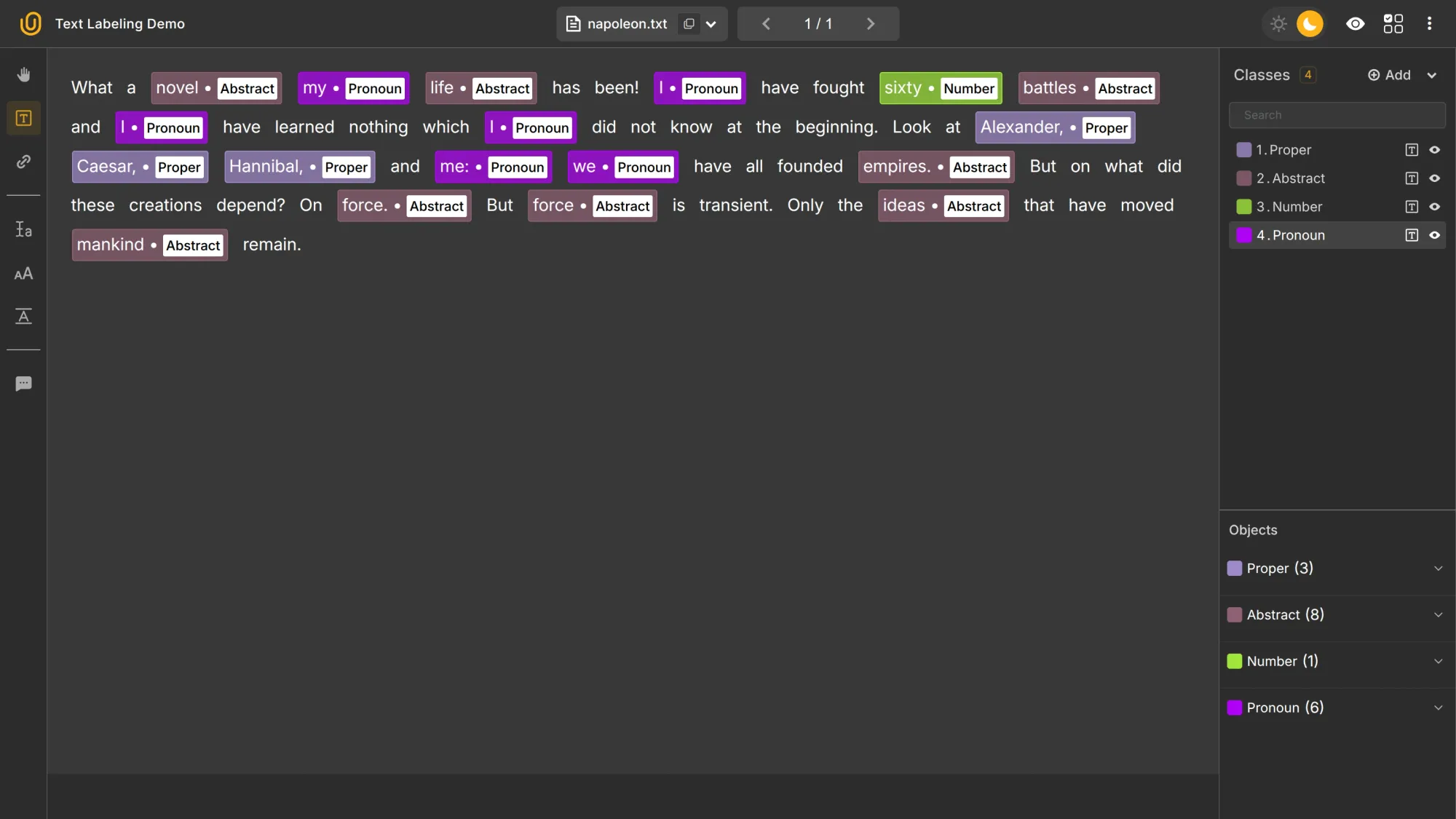Switch to light theme sun icon
1456x819 pixels.
(x=1278, y=24)
